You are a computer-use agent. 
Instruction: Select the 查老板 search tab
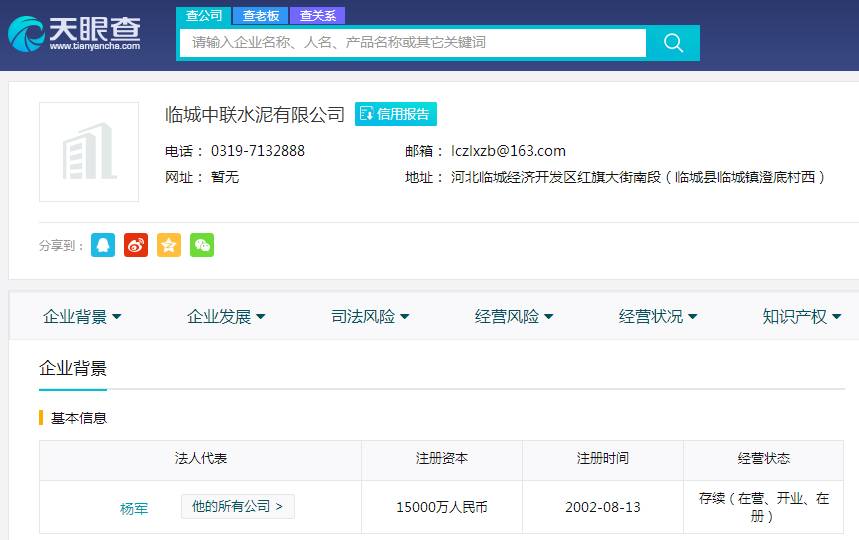(x=261, y=15)
